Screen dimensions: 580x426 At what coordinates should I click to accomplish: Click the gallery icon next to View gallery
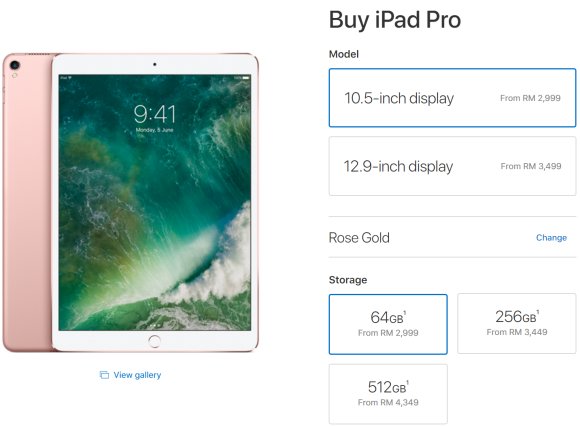click(x=104, y=375)
